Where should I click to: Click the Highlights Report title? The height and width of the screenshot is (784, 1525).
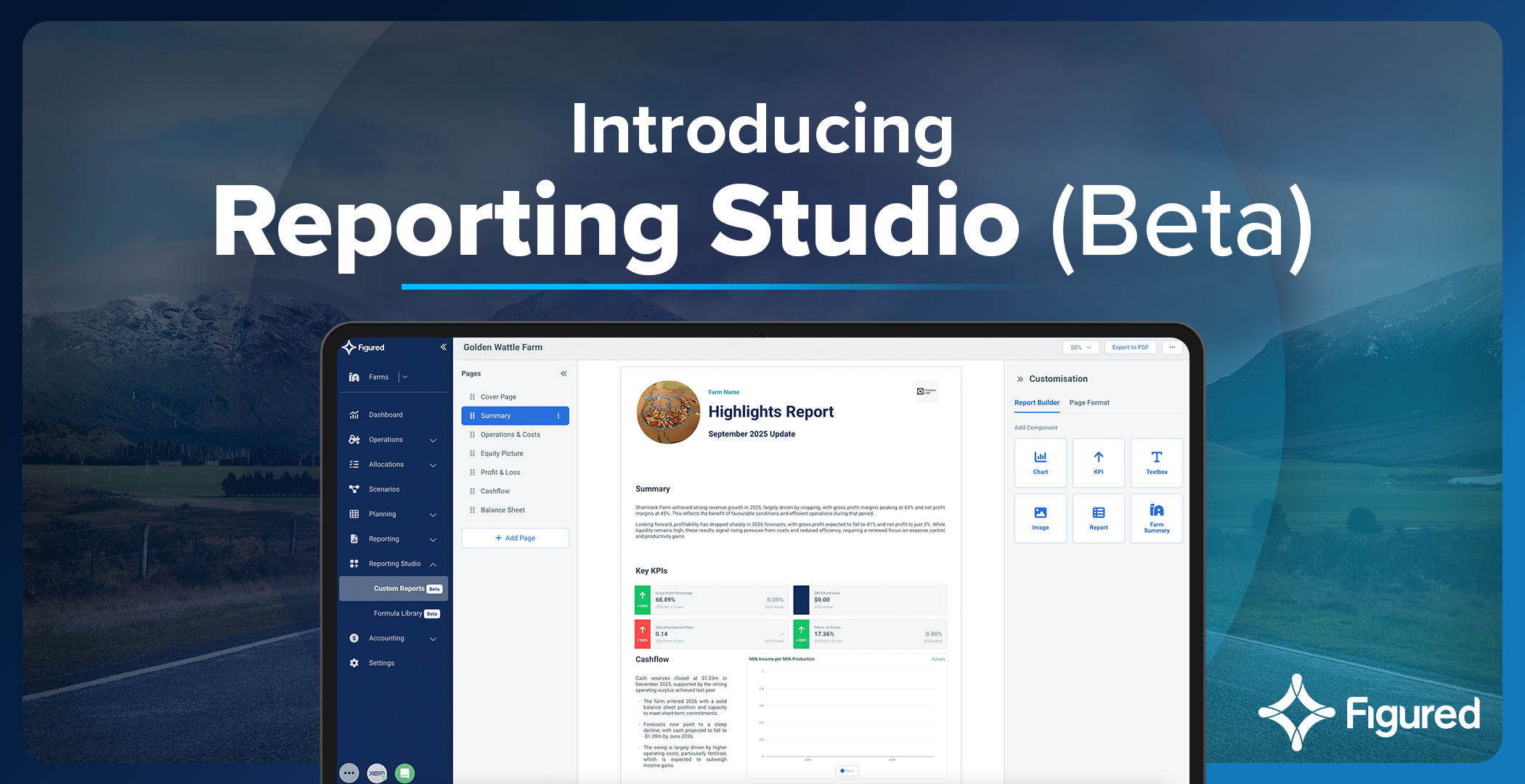(x=770, y=412)
